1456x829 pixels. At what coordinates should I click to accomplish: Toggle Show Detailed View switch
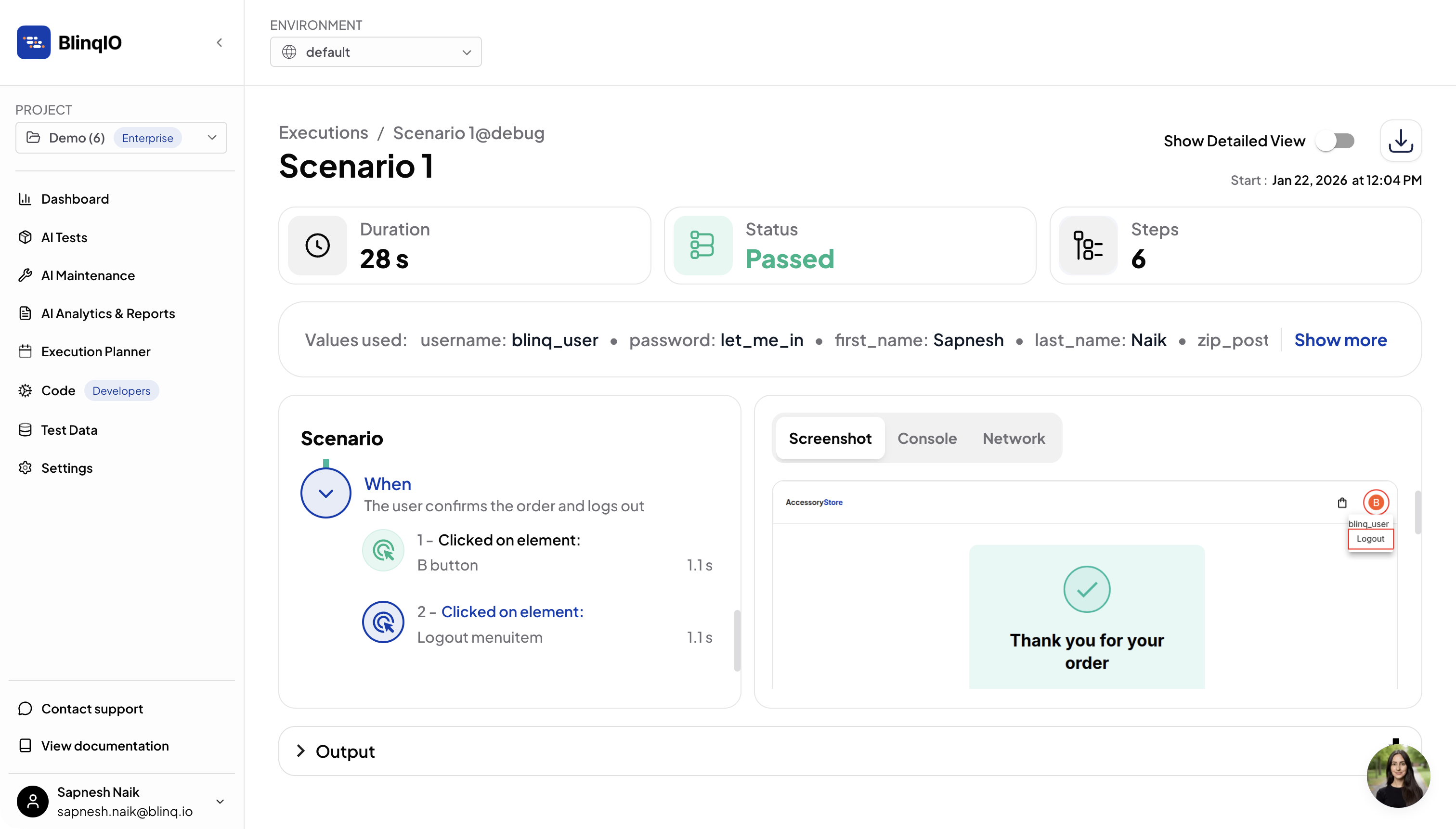[x=1336, y=141]
